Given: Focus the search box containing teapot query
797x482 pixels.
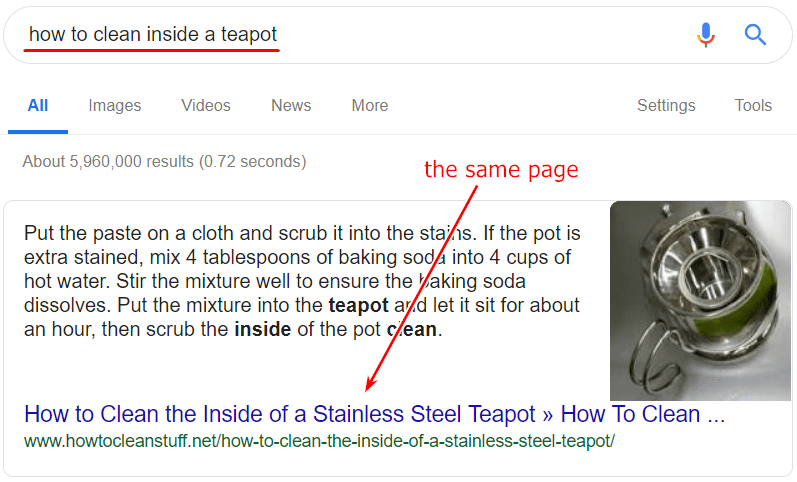Looking at the screenshot, I should click(x=356, y=35).
